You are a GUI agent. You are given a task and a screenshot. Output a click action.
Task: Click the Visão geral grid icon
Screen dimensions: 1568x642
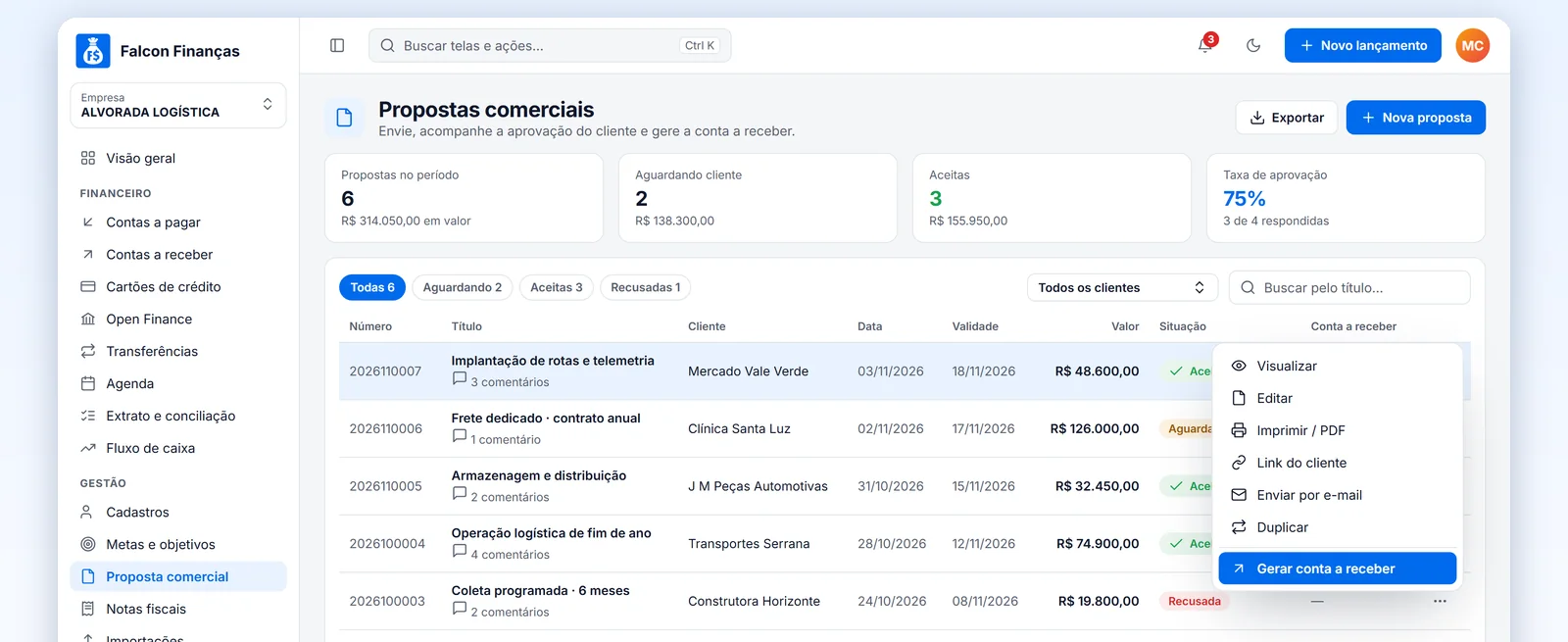pos(88,158)
